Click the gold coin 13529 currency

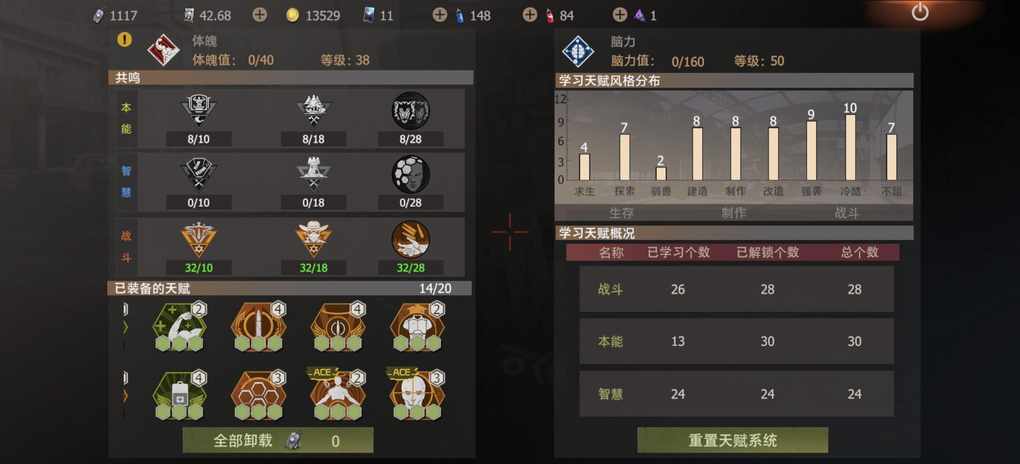click(x=313, y=16)
